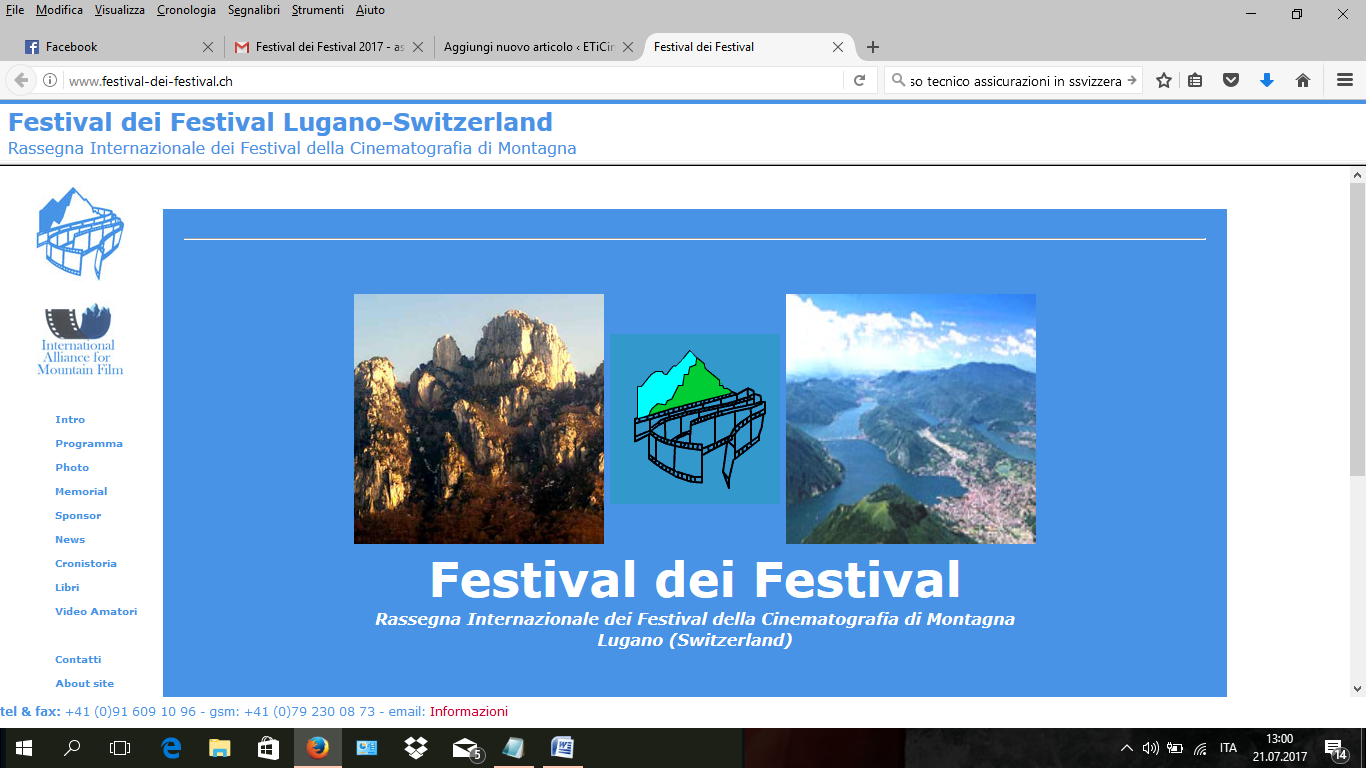Open Mail app in taskbar
Screen dimensions: 1366x768
(x=464, y=748)
